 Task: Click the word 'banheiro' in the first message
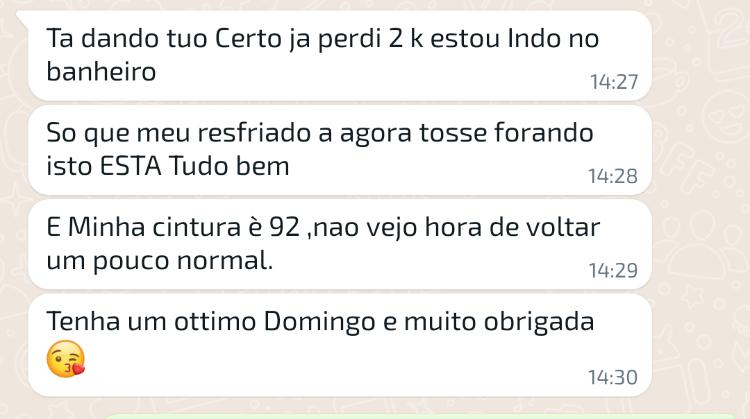pyautogui.click(x=101, y=72)
